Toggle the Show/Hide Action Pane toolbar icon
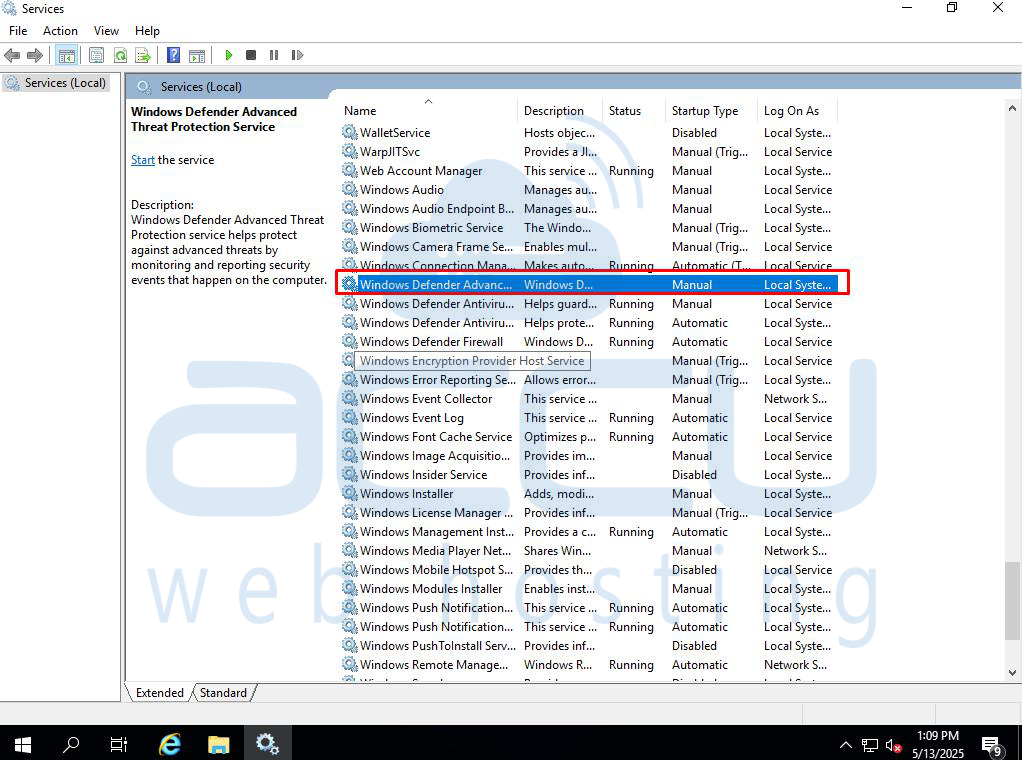 click(x=197, y=55)
